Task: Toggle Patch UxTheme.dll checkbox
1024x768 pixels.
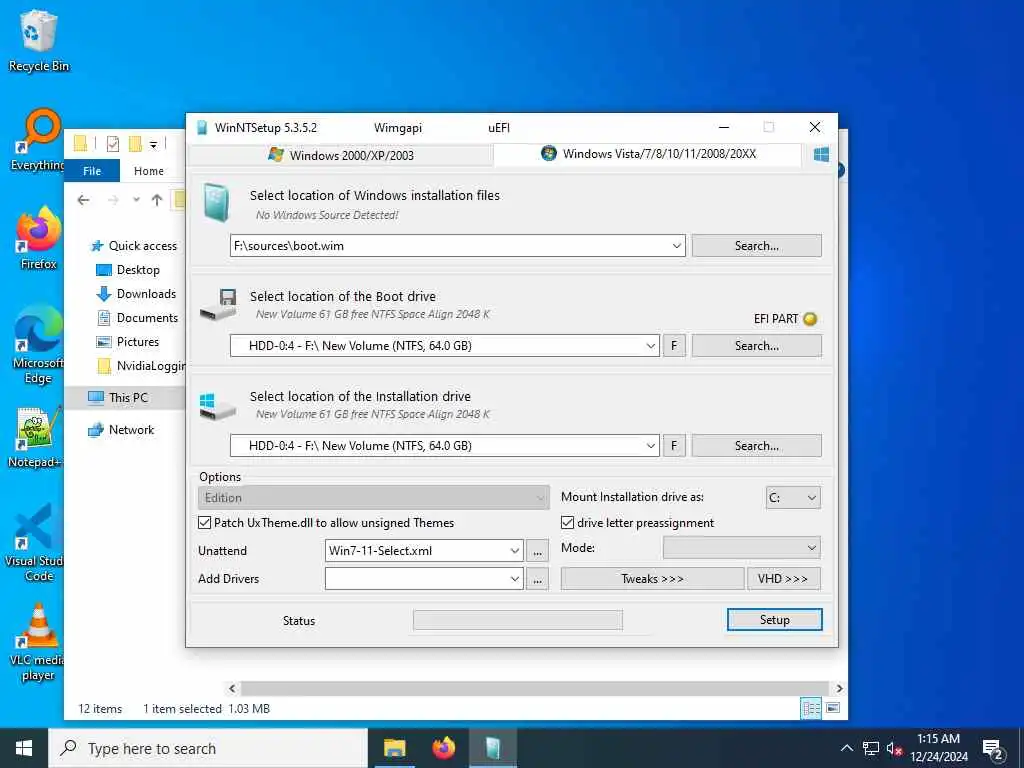Action: (x=204, y=522)
